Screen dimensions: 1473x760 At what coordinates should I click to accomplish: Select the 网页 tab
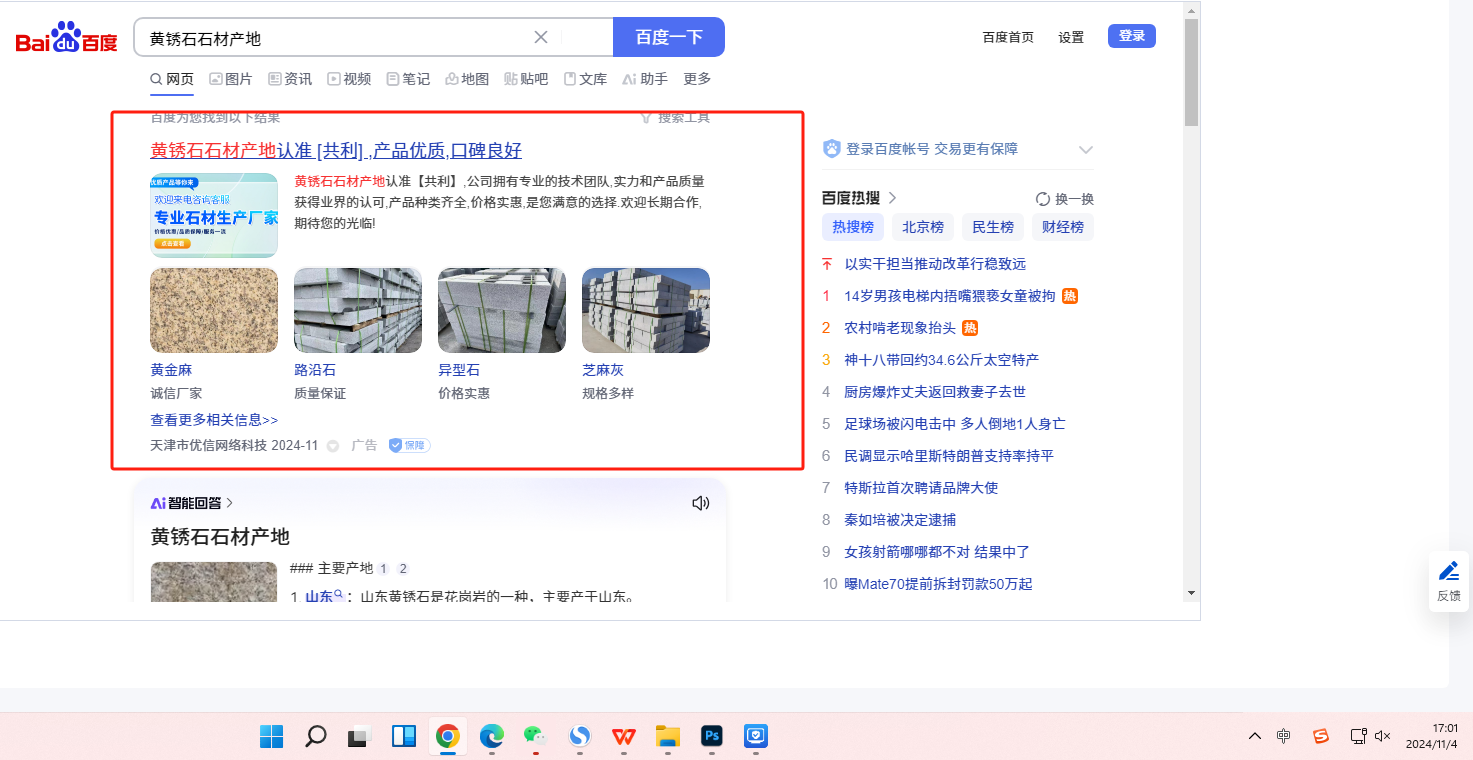172,79
